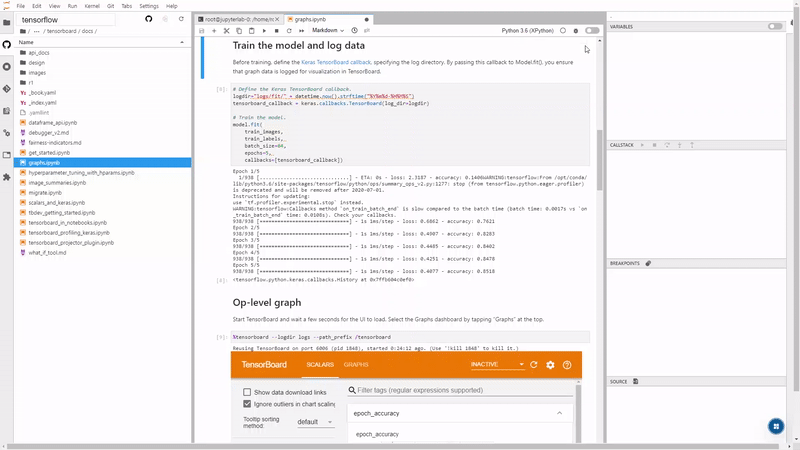
Task: Enable the notebook debugger toggle
Action: pos(592,31)
